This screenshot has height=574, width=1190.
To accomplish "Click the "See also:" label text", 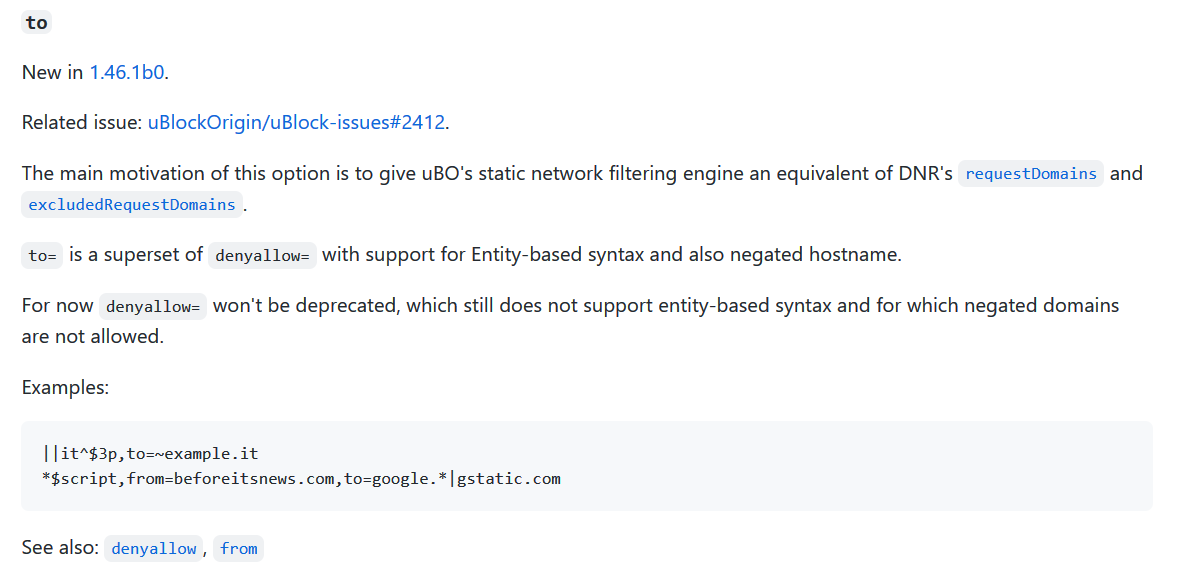I will coord(60,548).
